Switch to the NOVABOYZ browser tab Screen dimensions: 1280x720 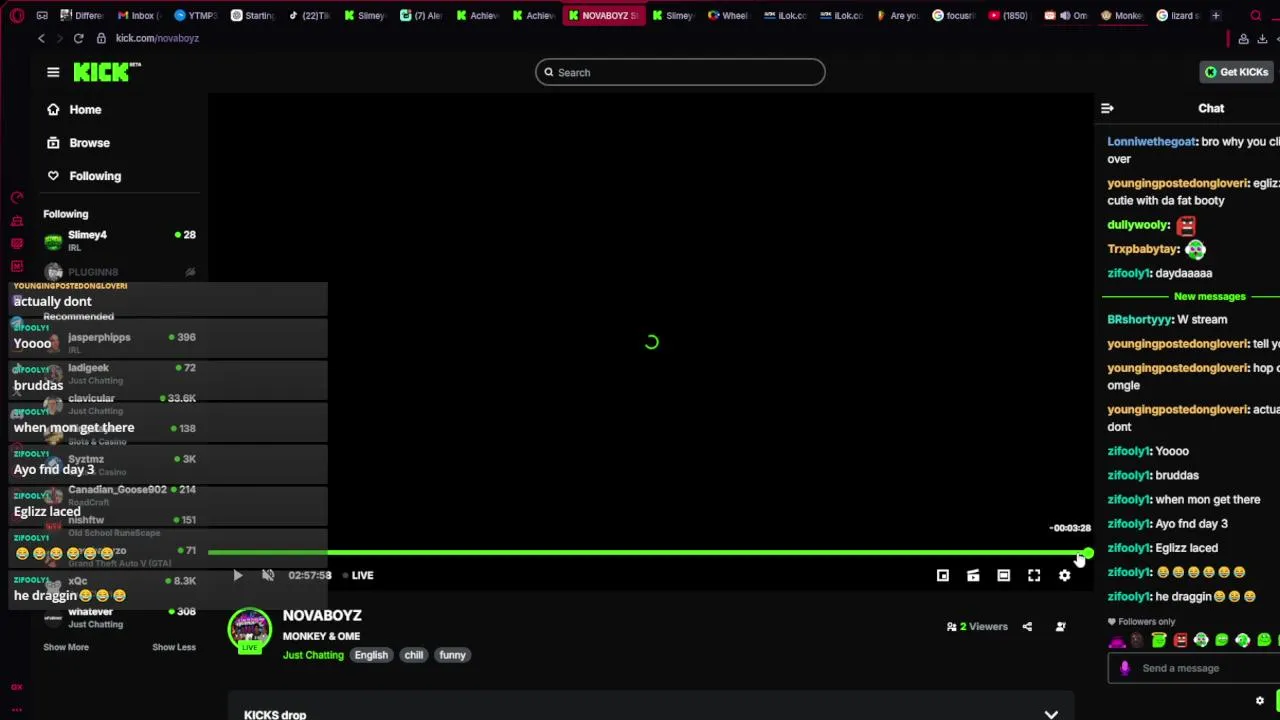click(x=603, y=16)
